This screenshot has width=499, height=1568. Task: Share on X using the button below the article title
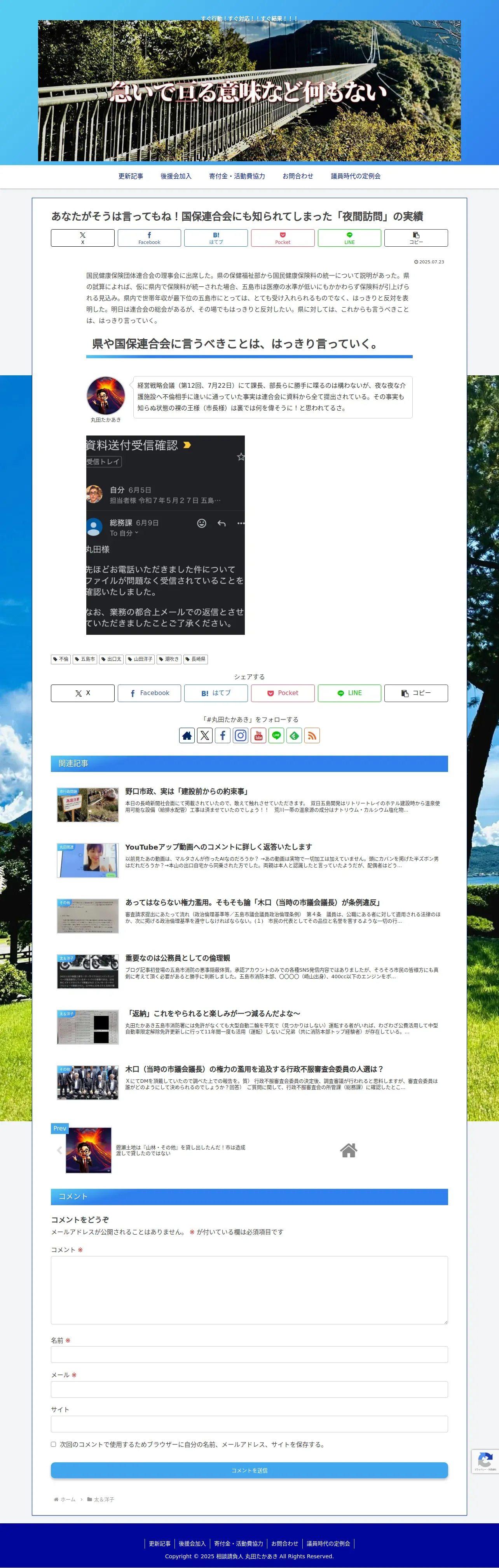coord(83,237)
